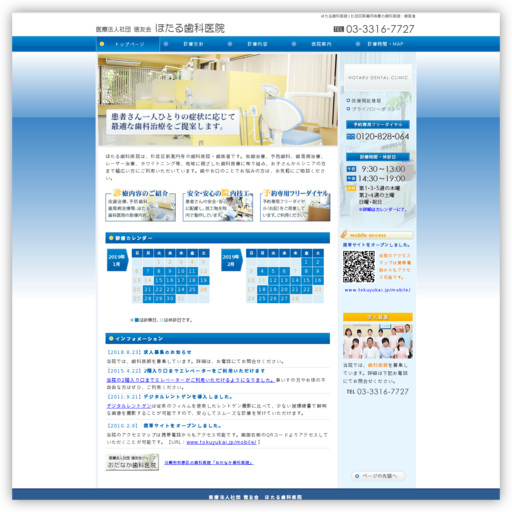Click the TEL icon in header
This screenshot has height=512, width=512.
[x=338, y=29]
